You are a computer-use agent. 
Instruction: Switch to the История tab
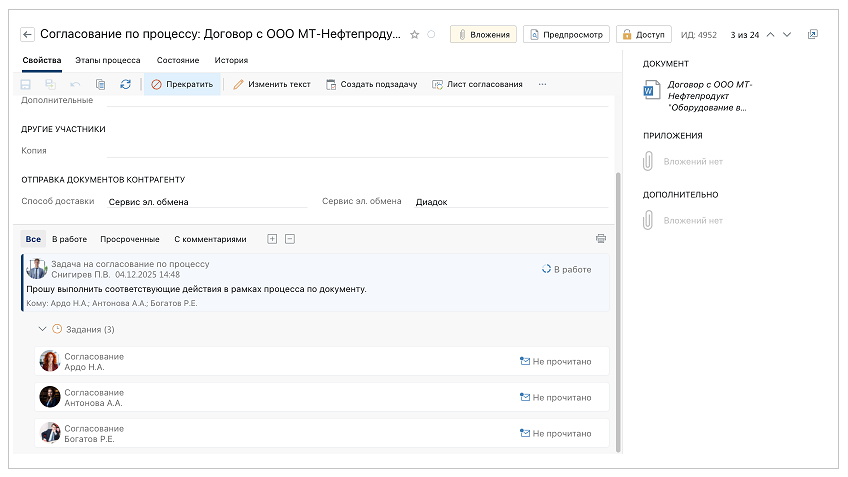click(231, 61)
